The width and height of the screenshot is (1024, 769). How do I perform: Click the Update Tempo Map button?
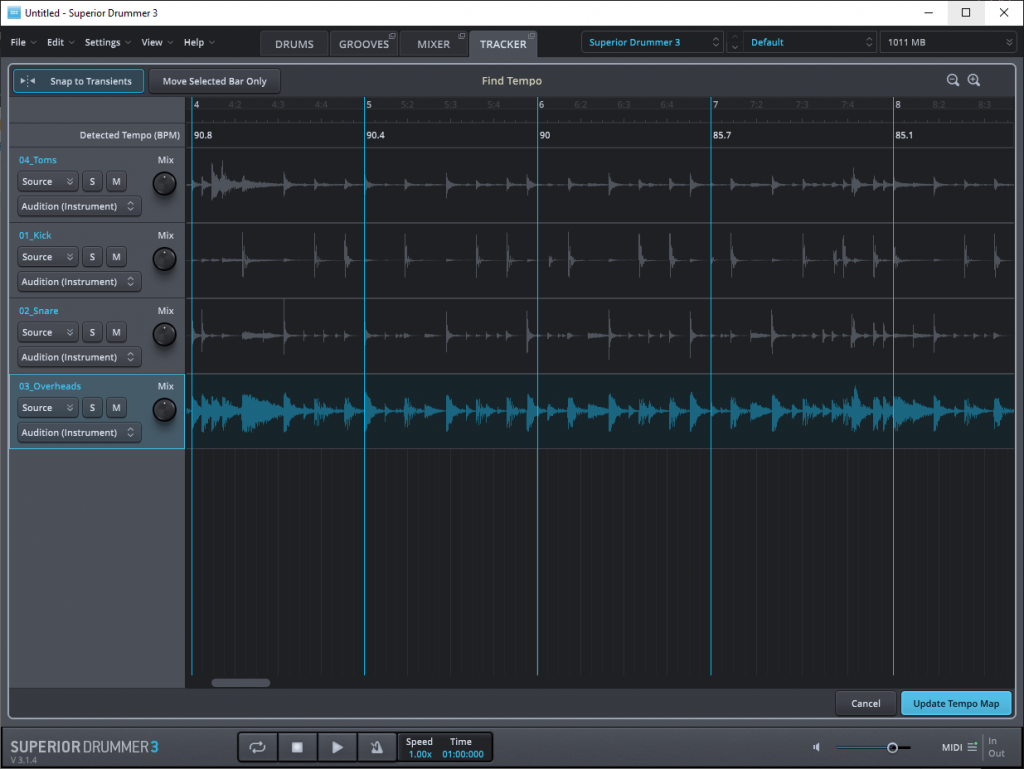coord(956,703)
